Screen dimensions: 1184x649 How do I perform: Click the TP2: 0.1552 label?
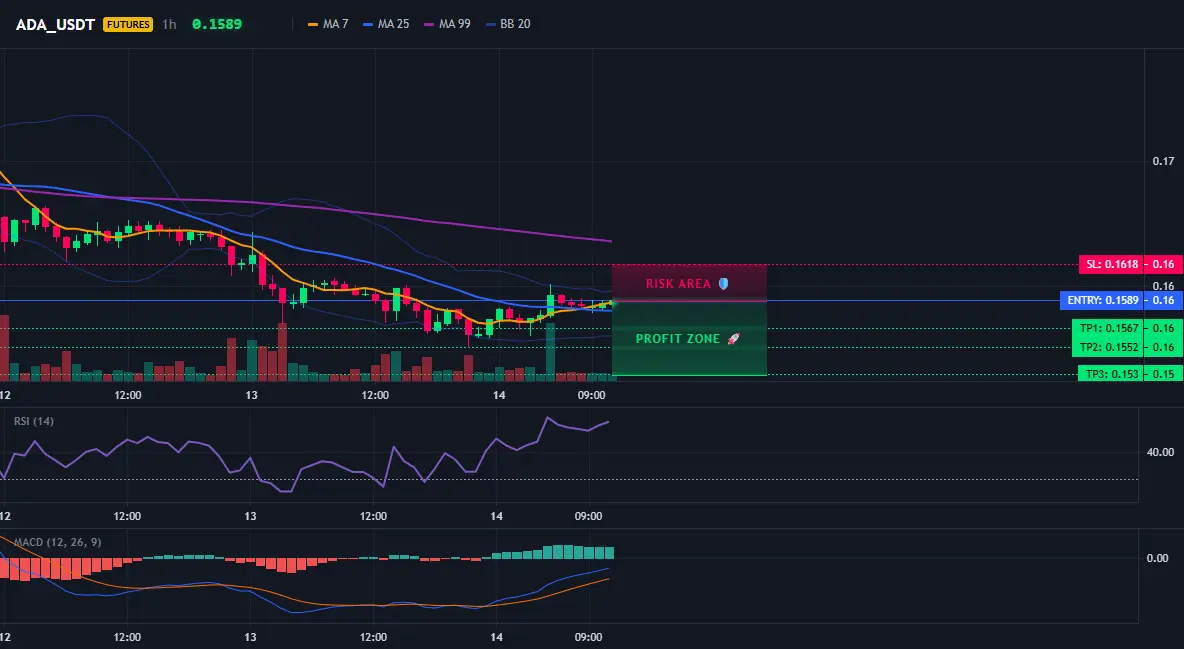[1107, 347]
